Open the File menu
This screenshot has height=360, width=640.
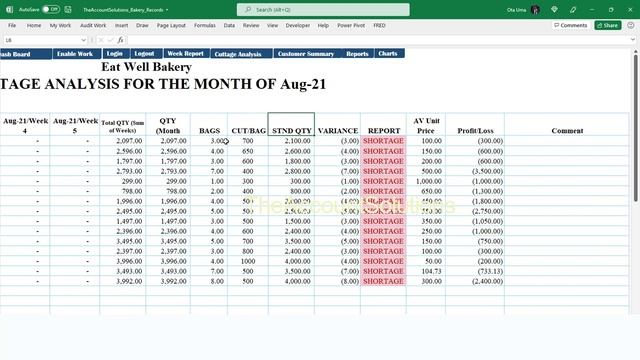[x=12, y=25]
